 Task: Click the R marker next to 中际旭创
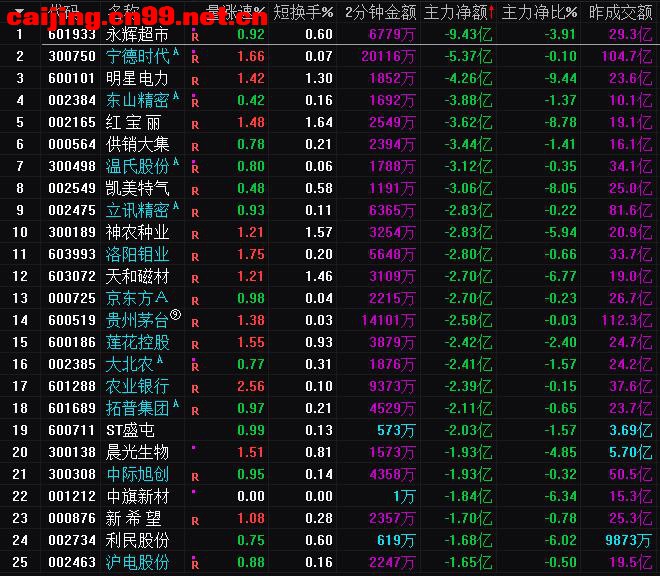click(195, 477)
